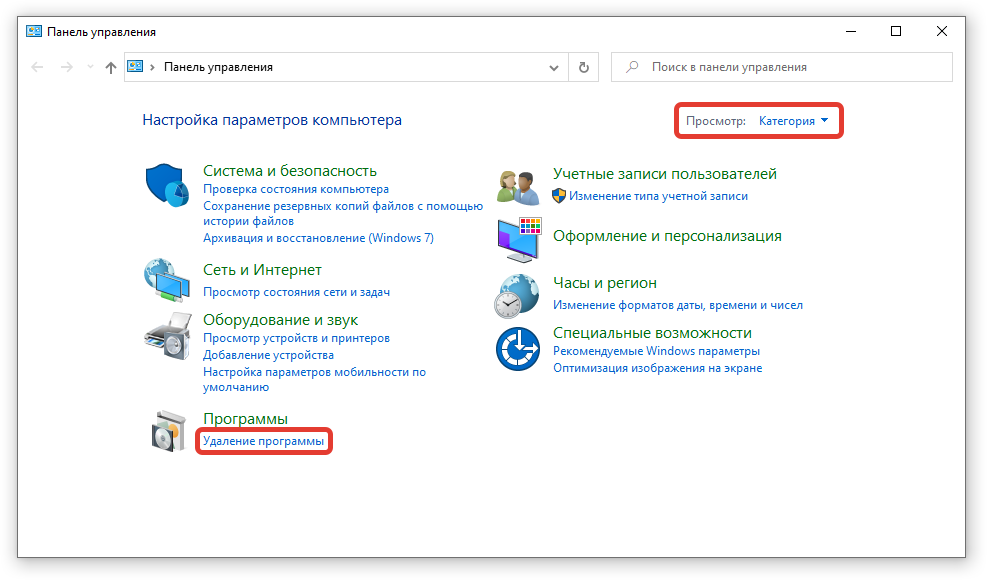Viewport: 987px width, 580px height.
Task: Open Специальные возможности category
Action: [652, 333]
